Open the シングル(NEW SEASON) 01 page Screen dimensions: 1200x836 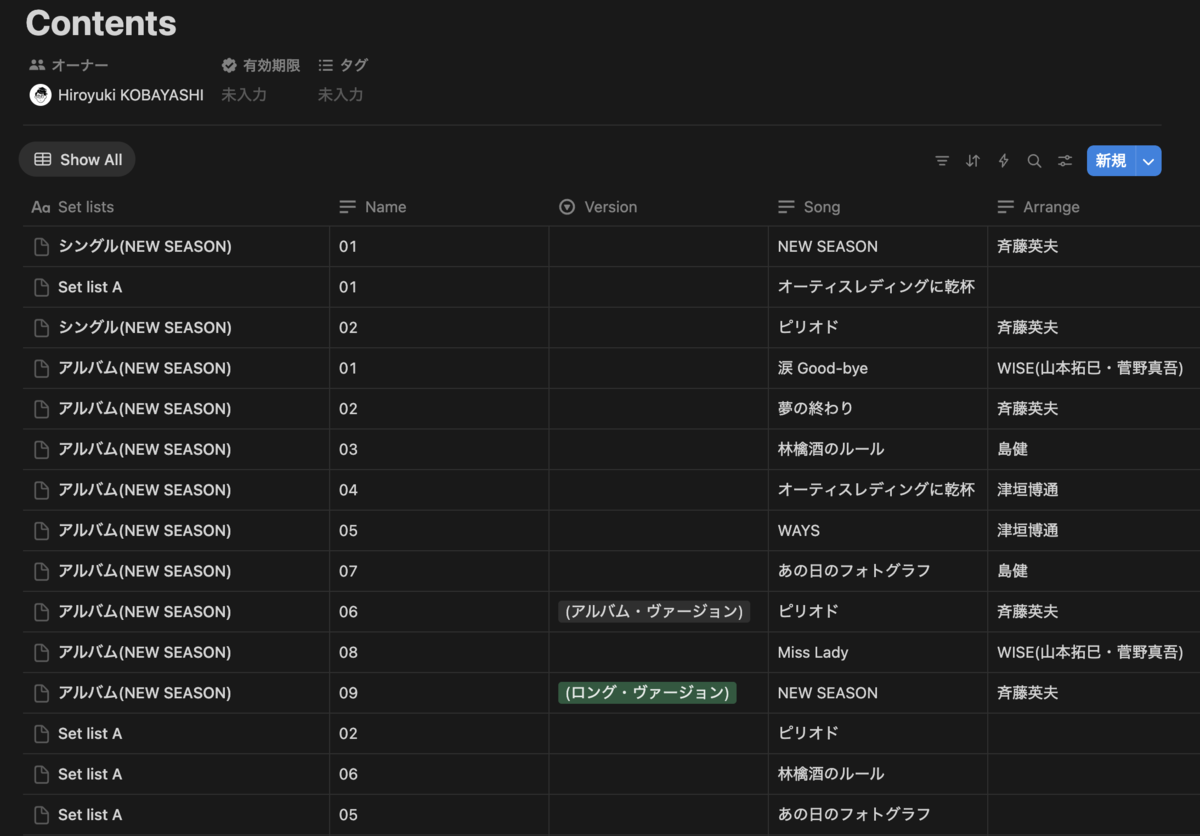pyautogui.click(x=145, y=246)
